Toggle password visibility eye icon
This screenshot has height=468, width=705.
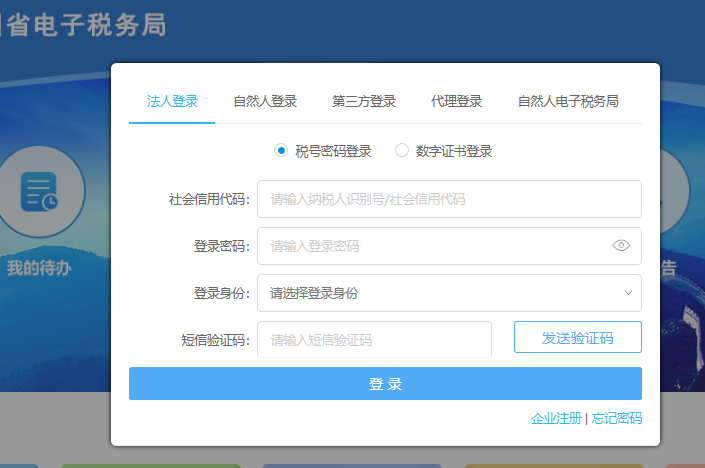tap(621, 245)
